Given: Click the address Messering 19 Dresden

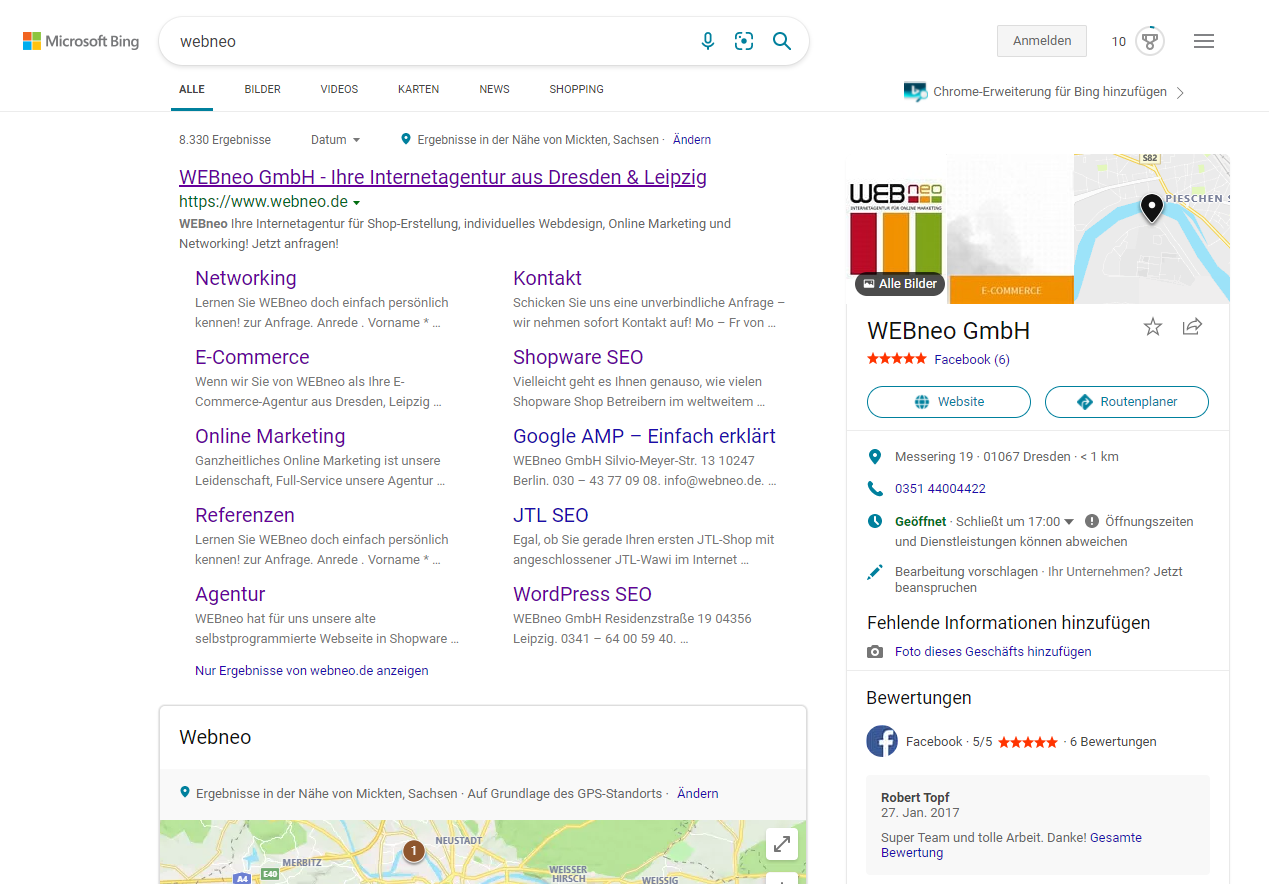Looking at the screenshot, I should coord(982,457).
